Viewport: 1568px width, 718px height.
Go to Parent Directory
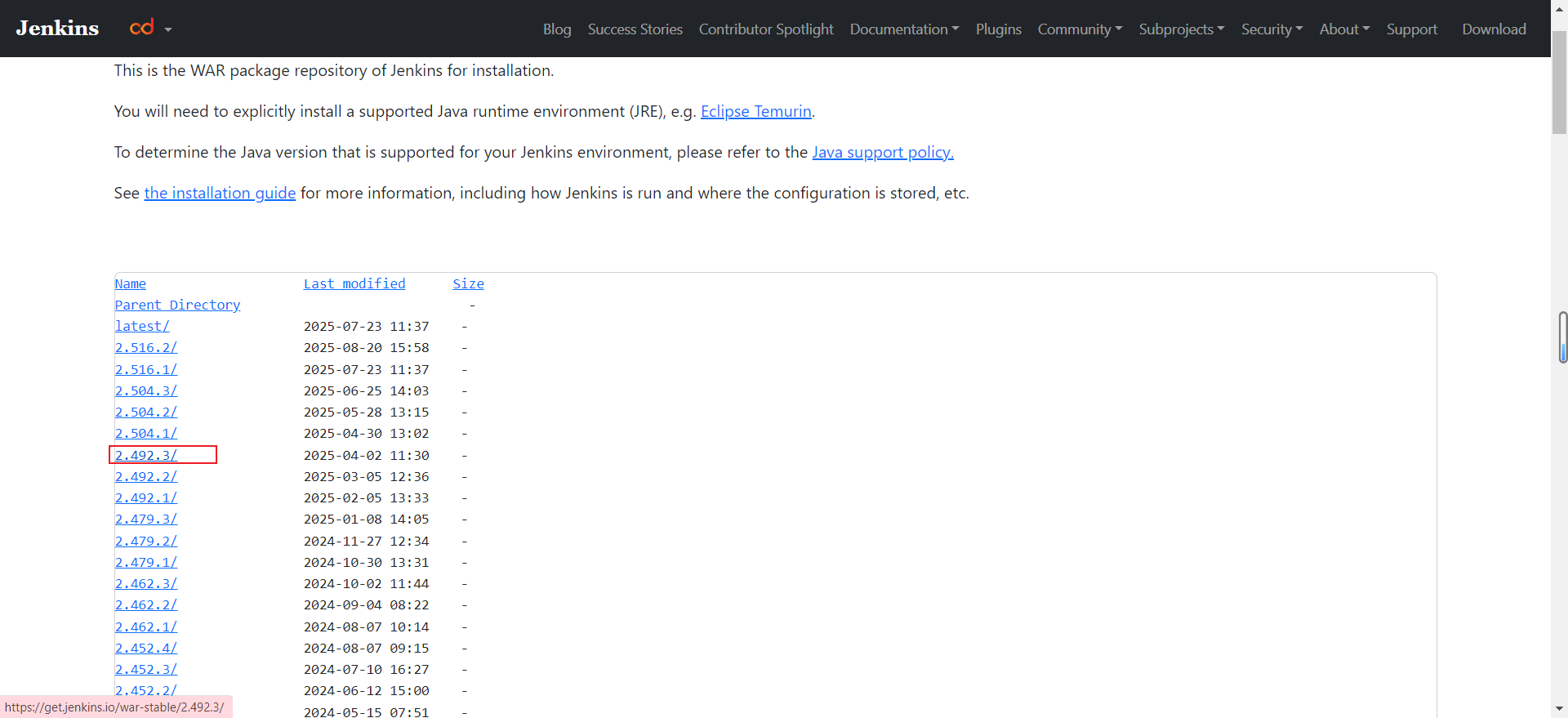pos(178,305)
